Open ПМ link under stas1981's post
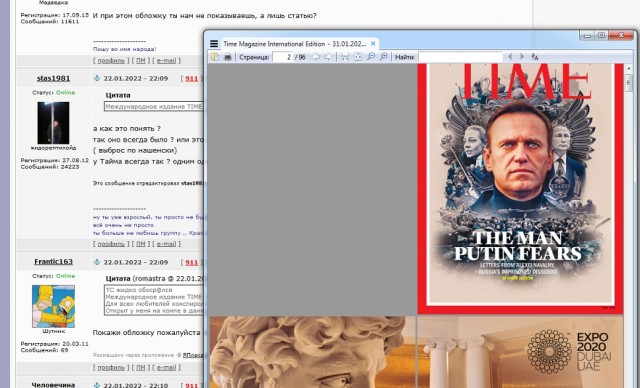The width and height of the screenshot is (640, 388). coord(140,244)
